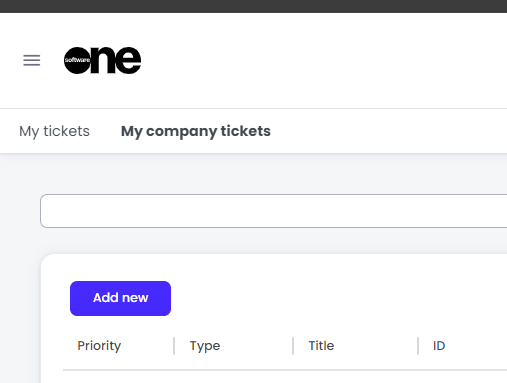Click gray background left of search box

20,211
